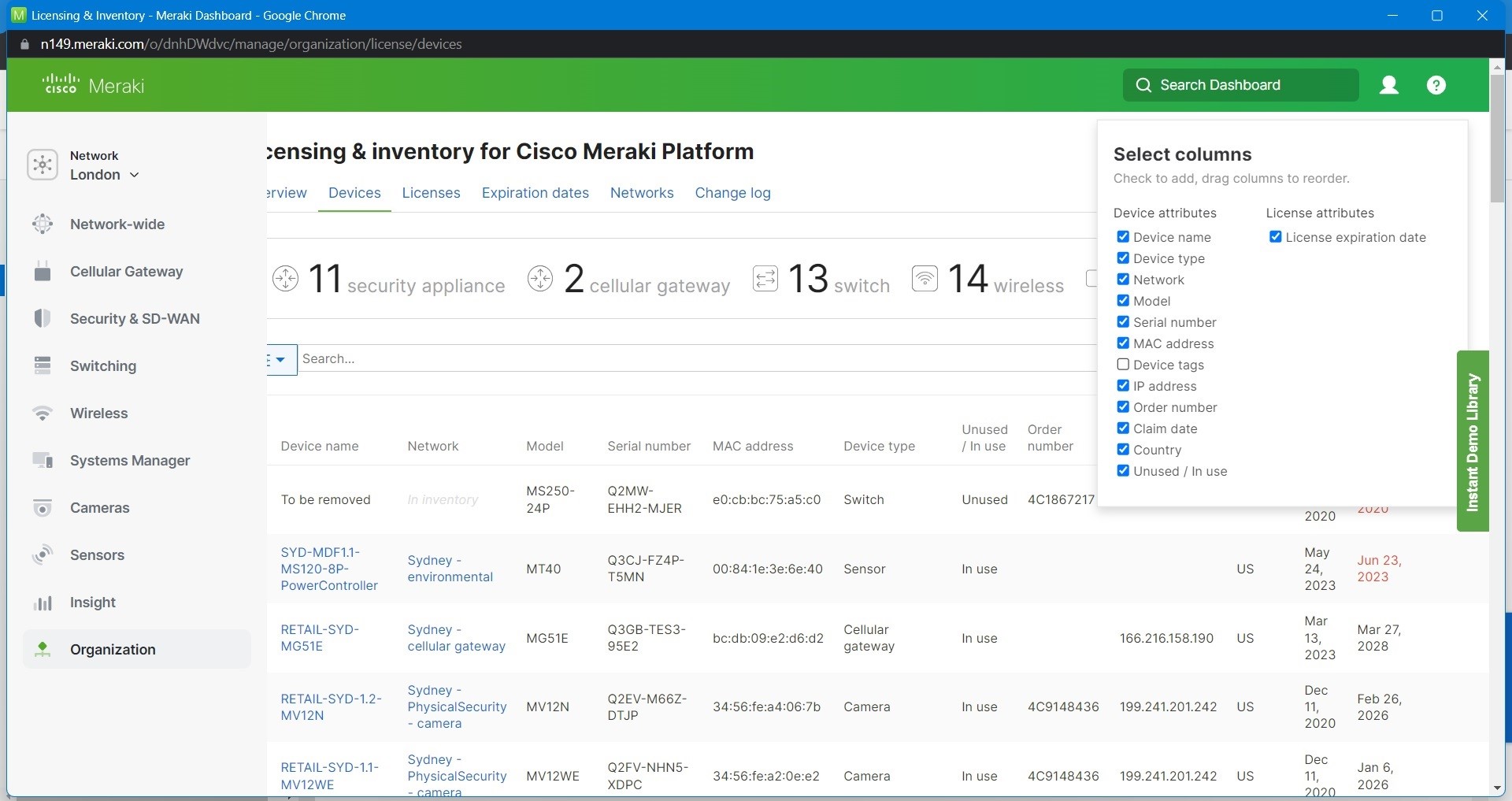Open device RETAIL-SYD-MG51E details
The width and height of the screenshot is (1512, 801).
coord(321,638)
